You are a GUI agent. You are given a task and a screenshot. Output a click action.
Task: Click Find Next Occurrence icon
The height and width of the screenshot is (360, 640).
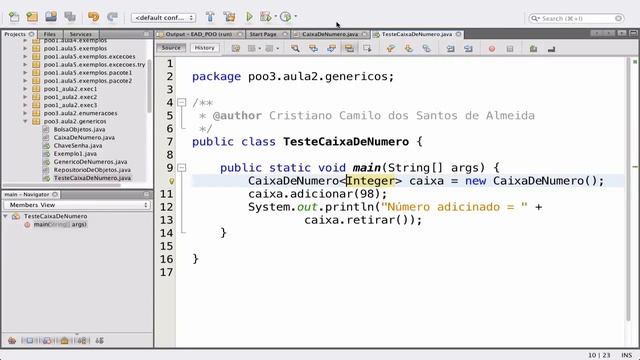pos(331,49)
